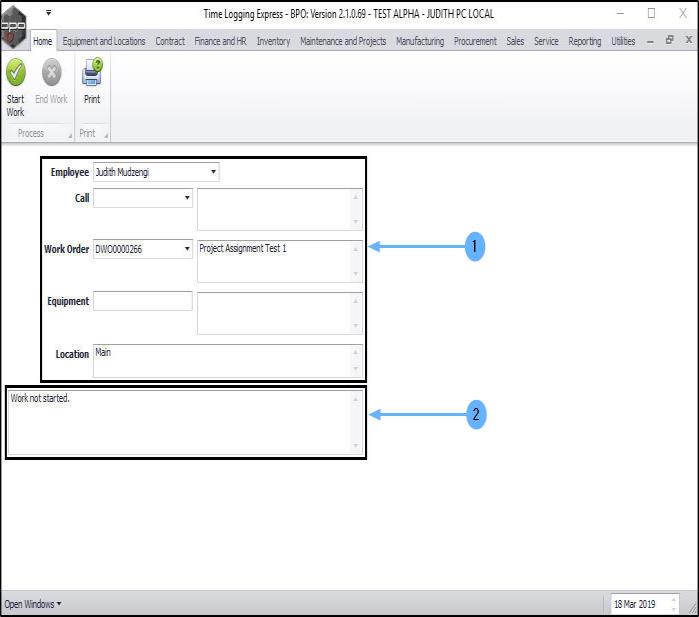Open the Service tab
This screenshot has height=617, width=699.
(x=546, y=41)
